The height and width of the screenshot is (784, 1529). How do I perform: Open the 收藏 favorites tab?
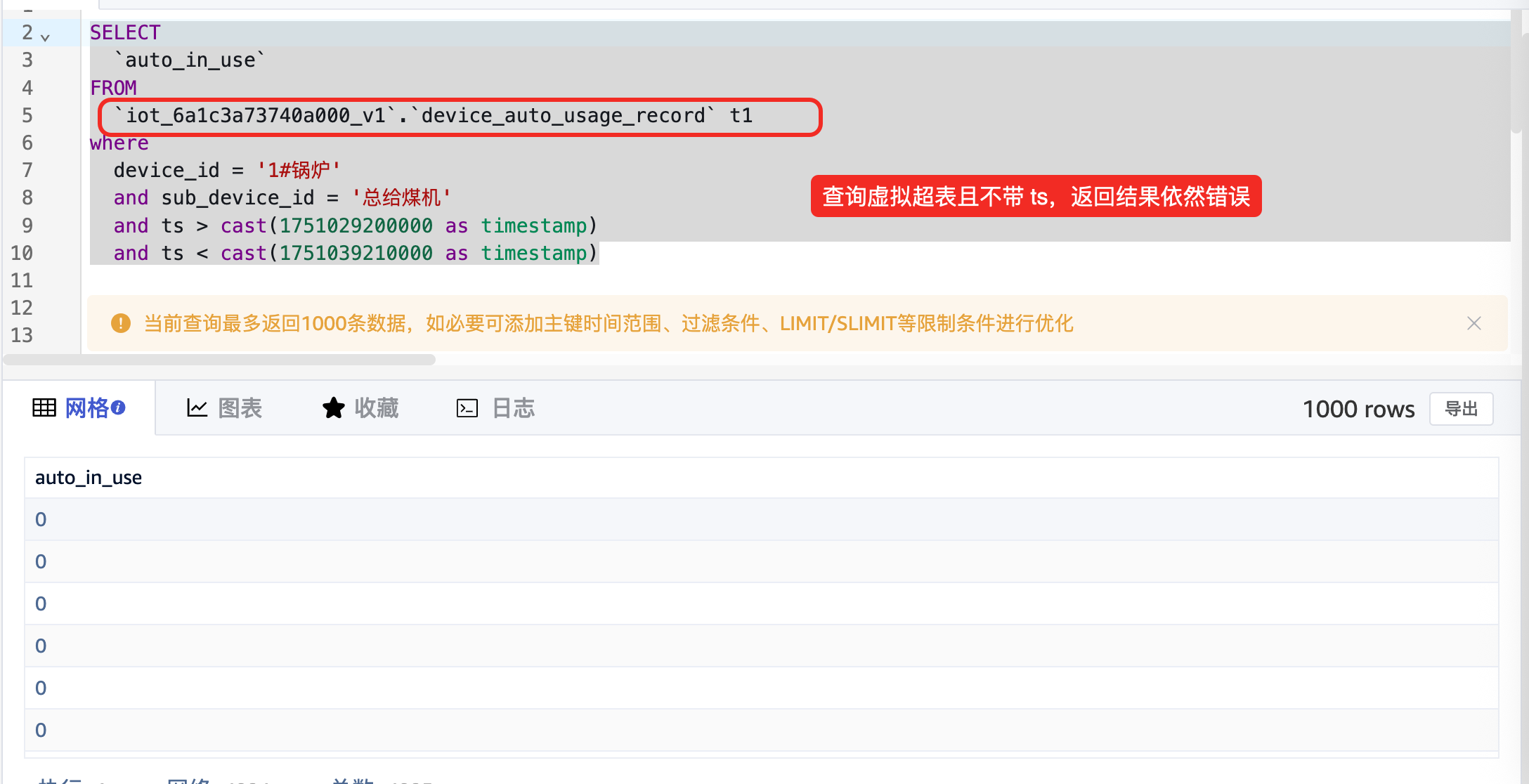376,407
